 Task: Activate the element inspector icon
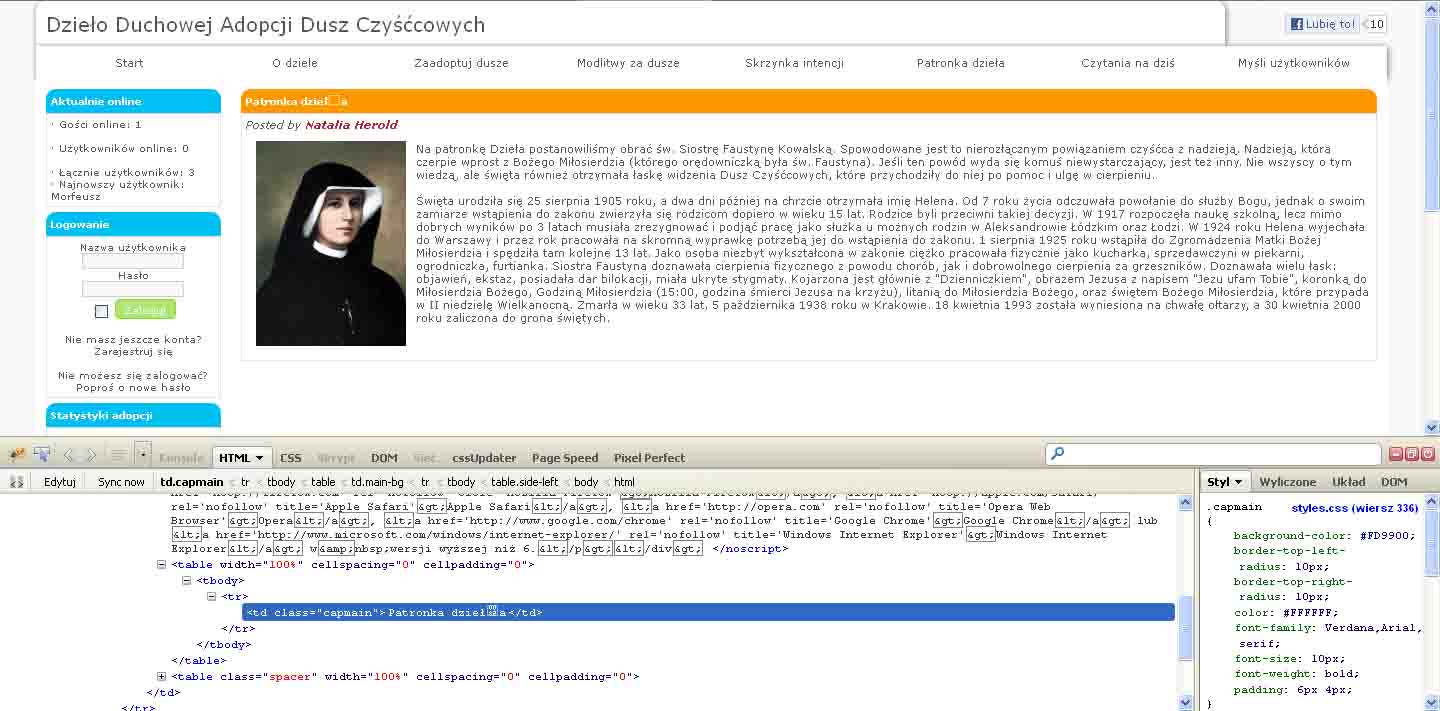[42, 455]
